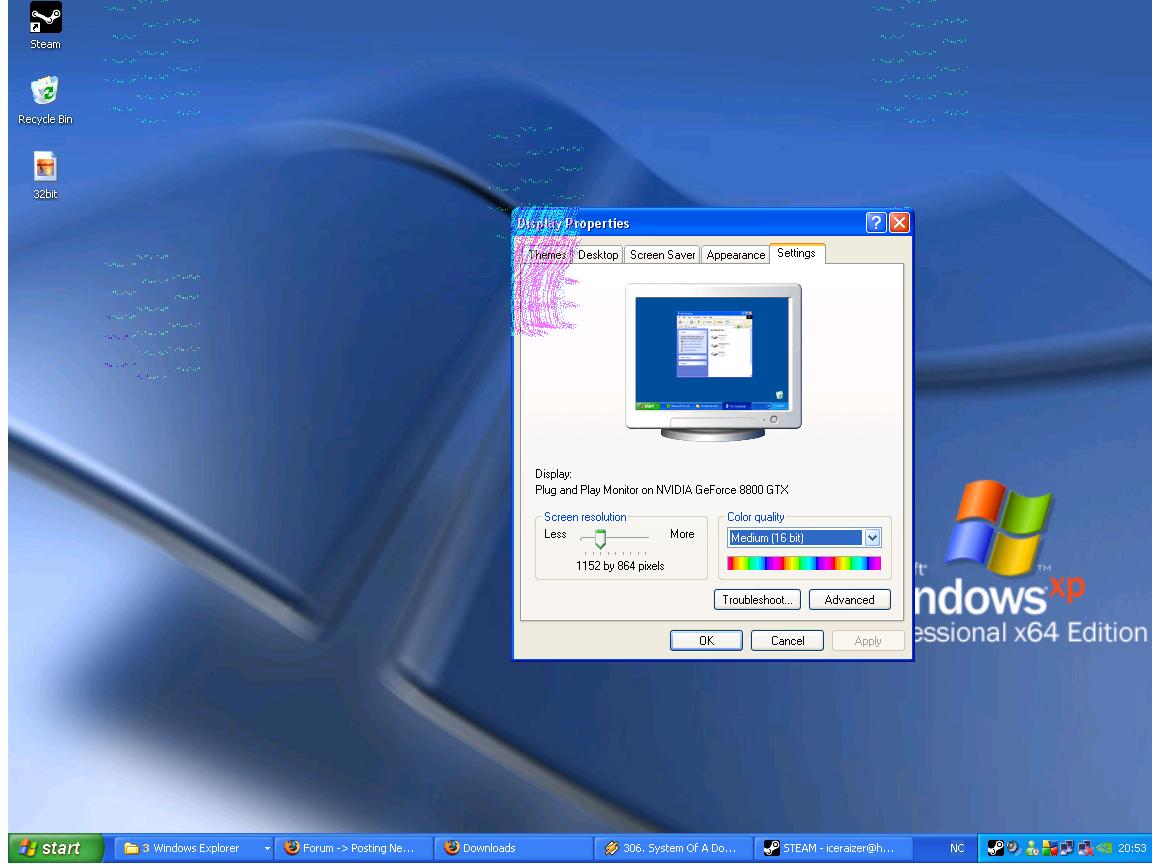
Task: Click the greyed-out Apply button
Action: (x=868, y=641)
